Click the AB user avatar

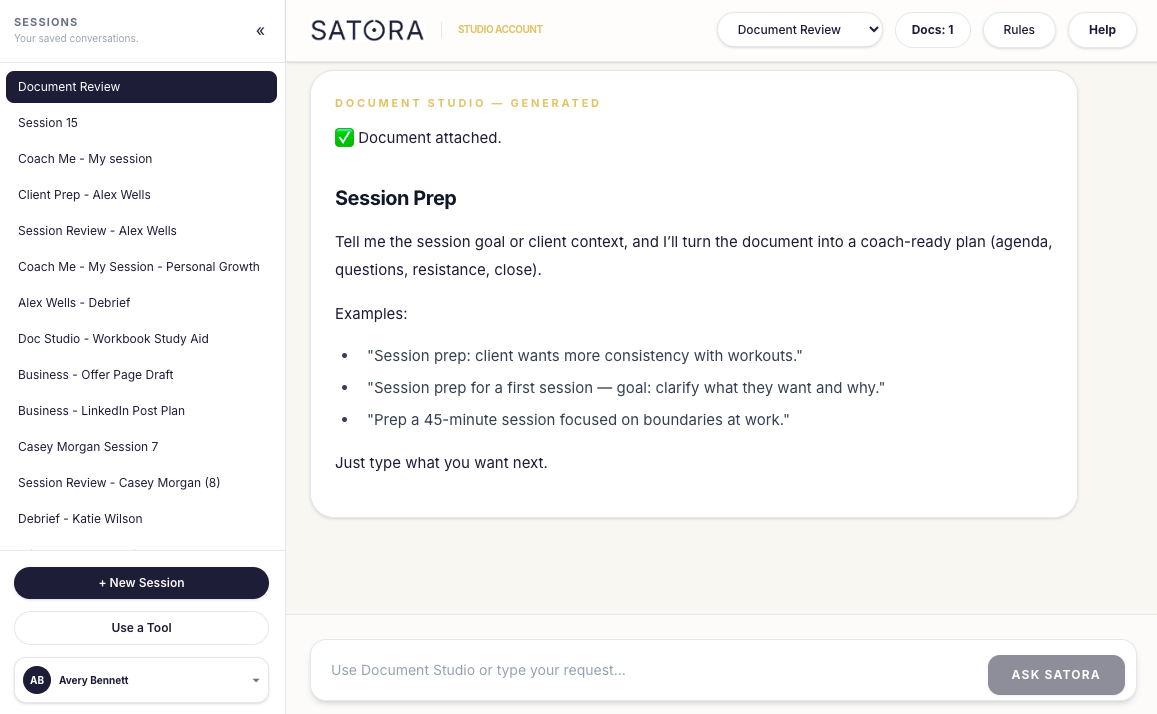click(37, 680)
